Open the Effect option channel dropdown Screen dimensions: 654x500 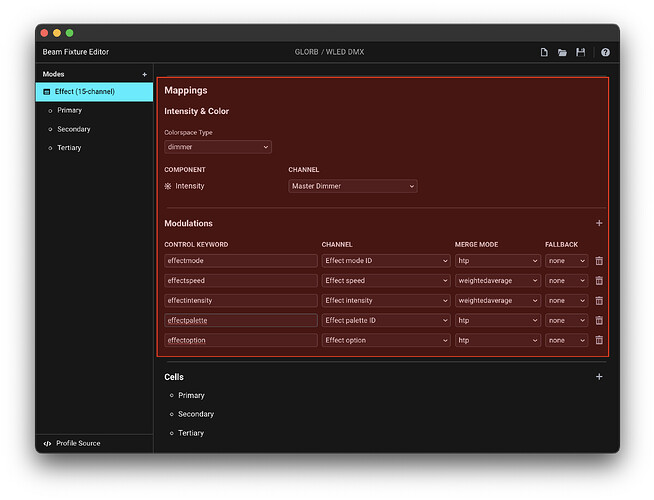tap(386, 340)
